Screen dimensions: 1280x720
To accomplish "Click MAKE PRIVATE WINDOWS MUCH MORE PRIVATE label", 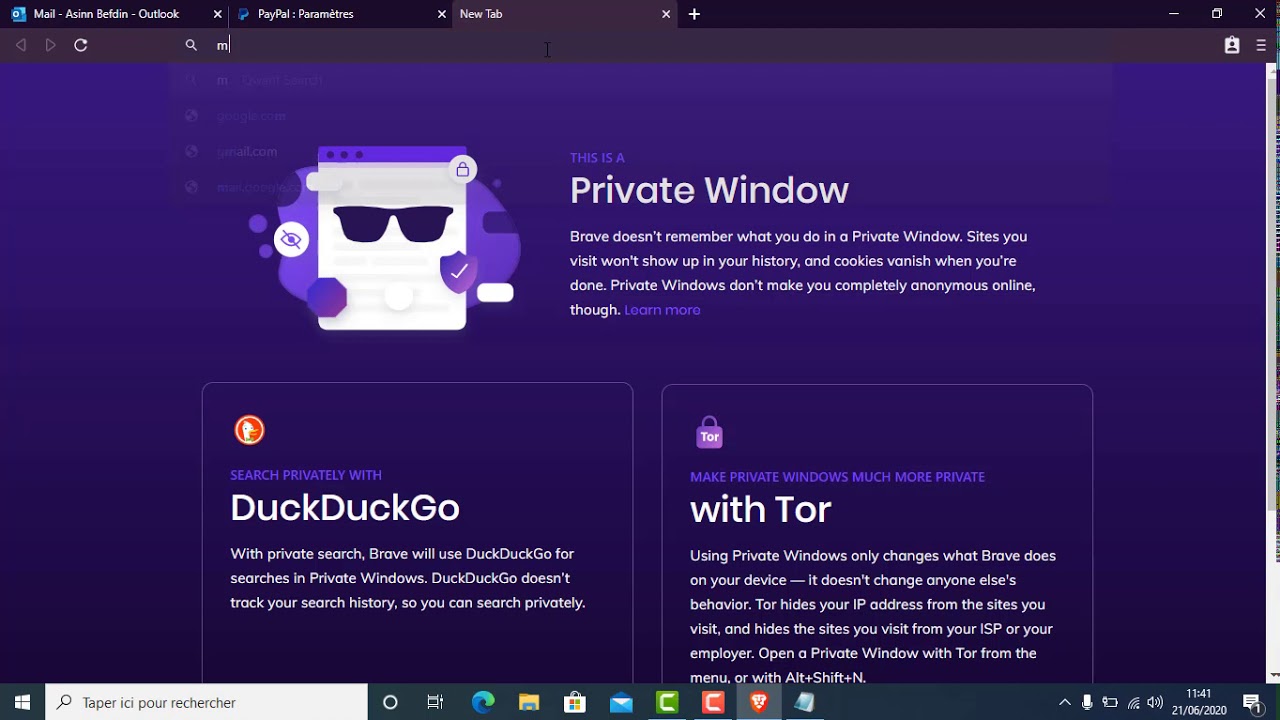I will point(837,477).
